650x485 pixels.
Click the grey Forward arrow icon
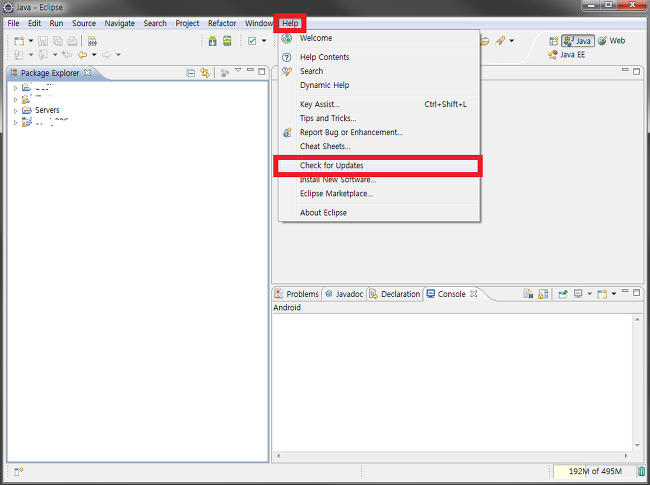coord(107,54)
